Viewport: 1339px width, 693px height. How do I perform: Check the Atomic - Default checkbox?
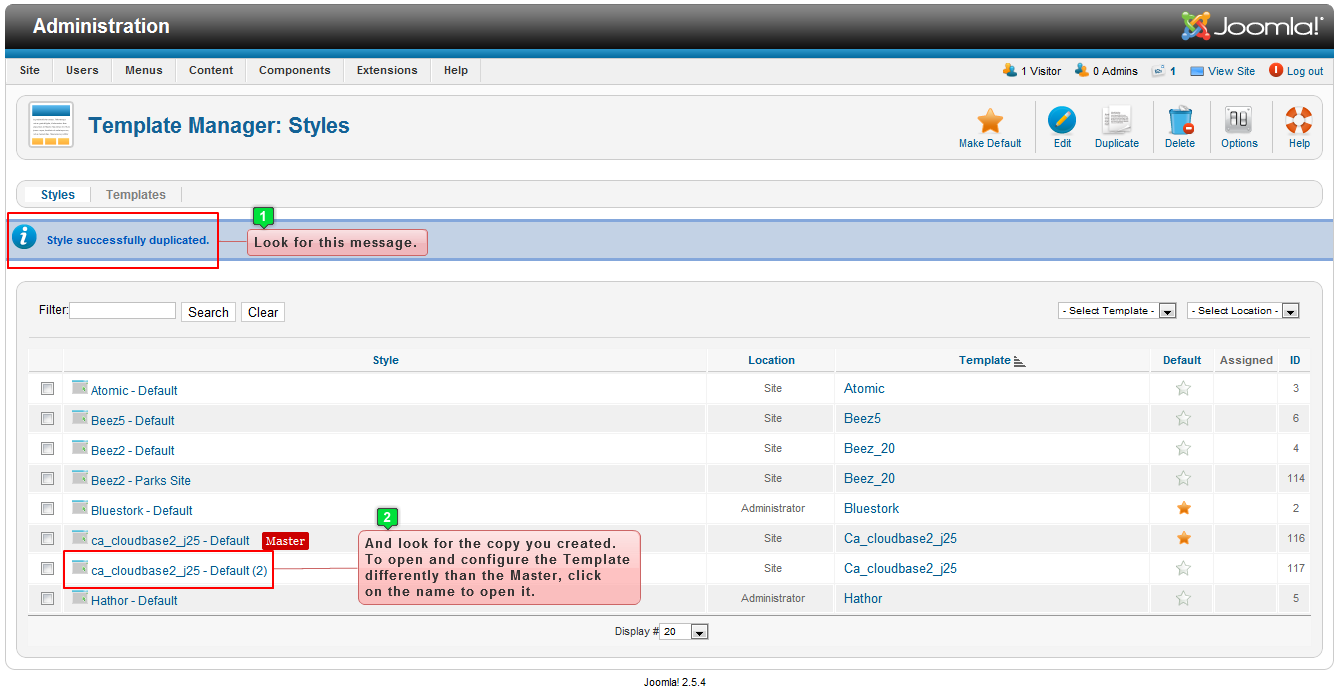point(47,388)
